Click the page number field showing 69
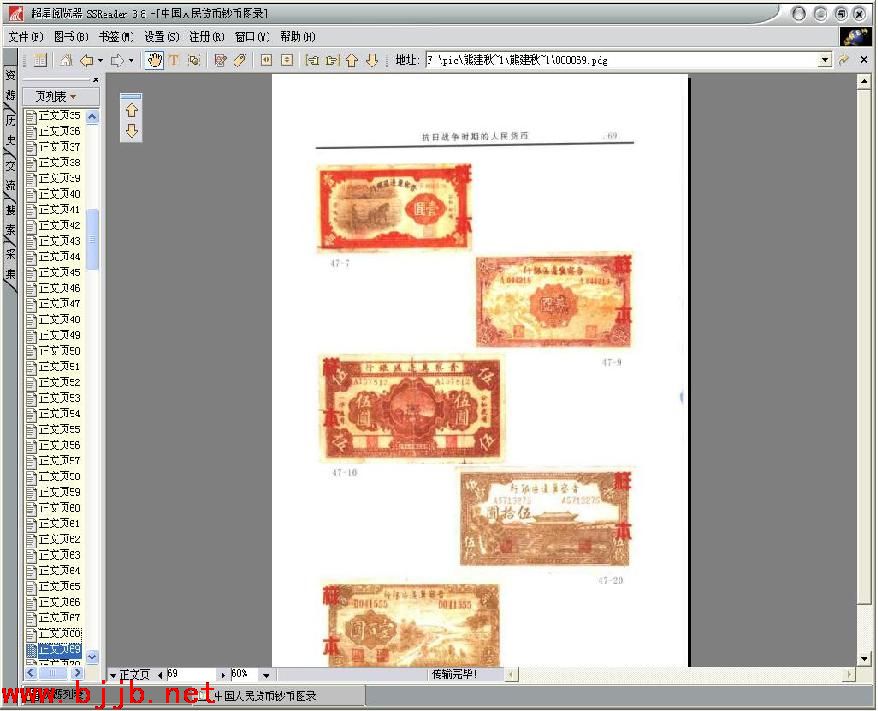The width and height of the screenshot is (878, 711). pyautogui.click(x=190, y=674)
